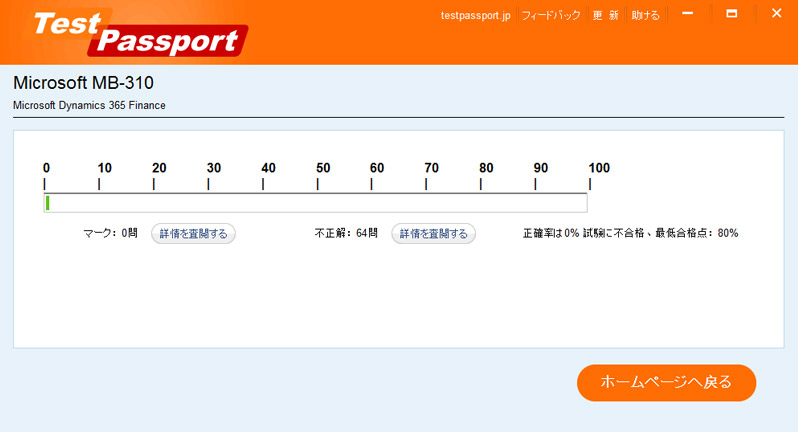798x432 pixels.
Task: Open 助ける help in the header
Action: tap(645, 16)
